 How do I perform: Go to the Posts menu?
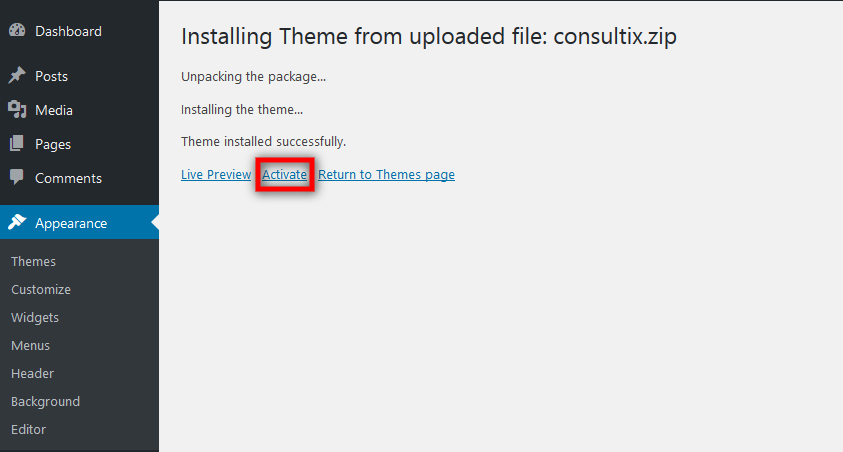coord(51,76)
